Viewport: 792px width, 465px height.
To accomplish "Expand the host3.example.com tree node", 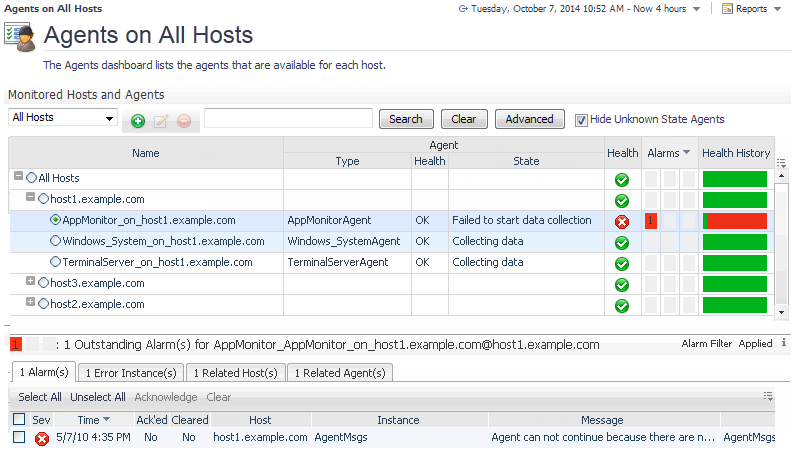I will click(x=30, y=282).
